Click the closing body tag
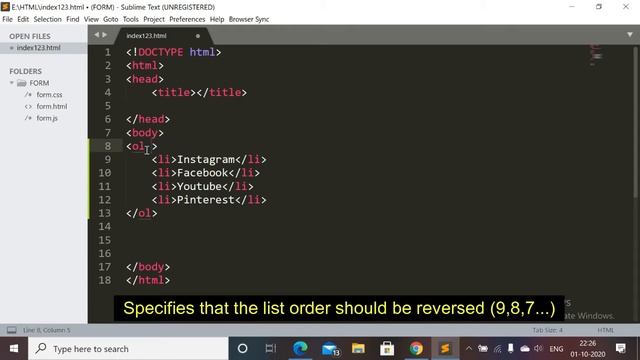The width and height of the screenshot is (640, 360). tap(148, 267)
